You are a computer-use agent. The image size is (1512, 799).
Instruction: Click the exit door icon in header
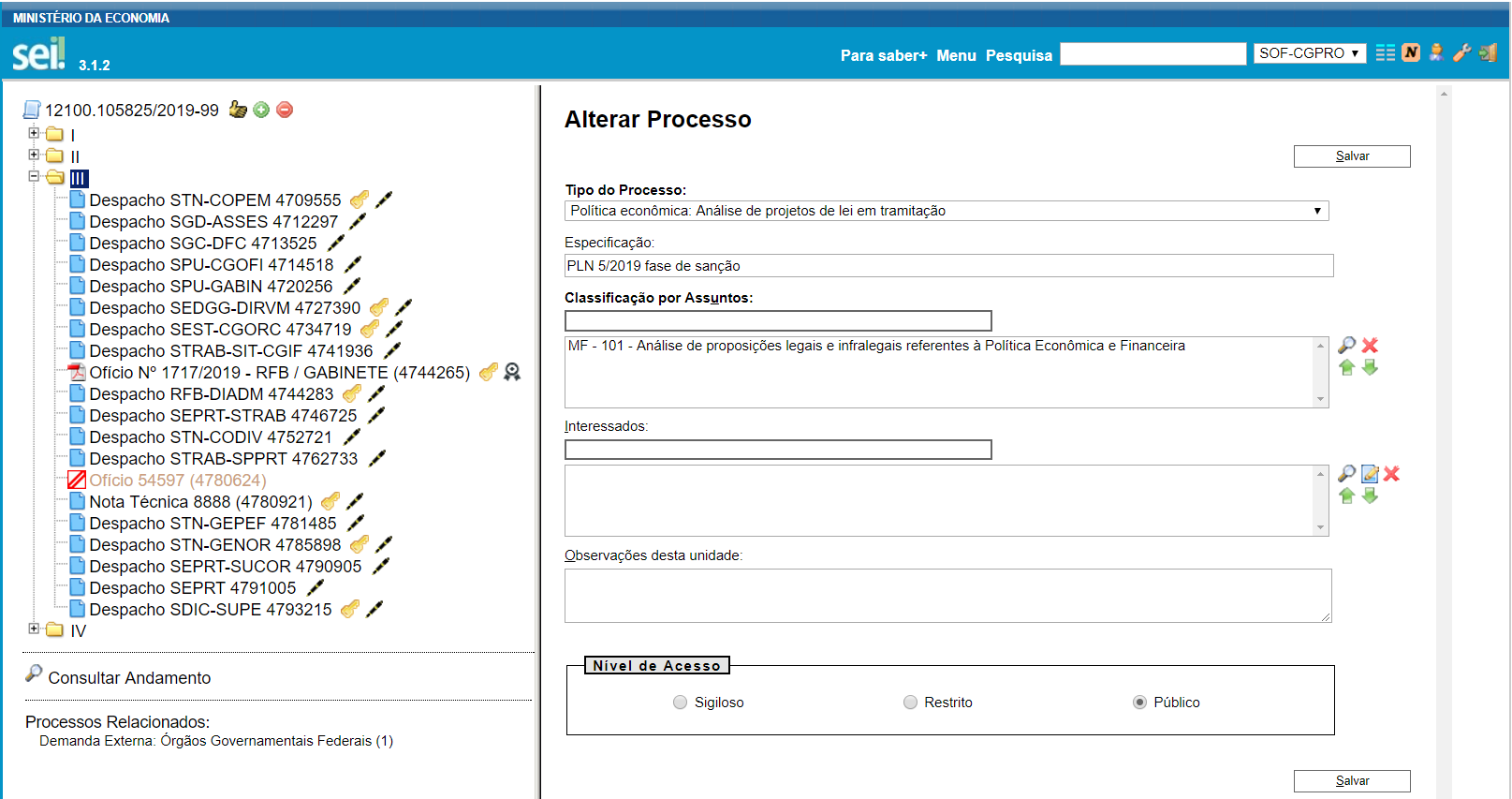1488,52
